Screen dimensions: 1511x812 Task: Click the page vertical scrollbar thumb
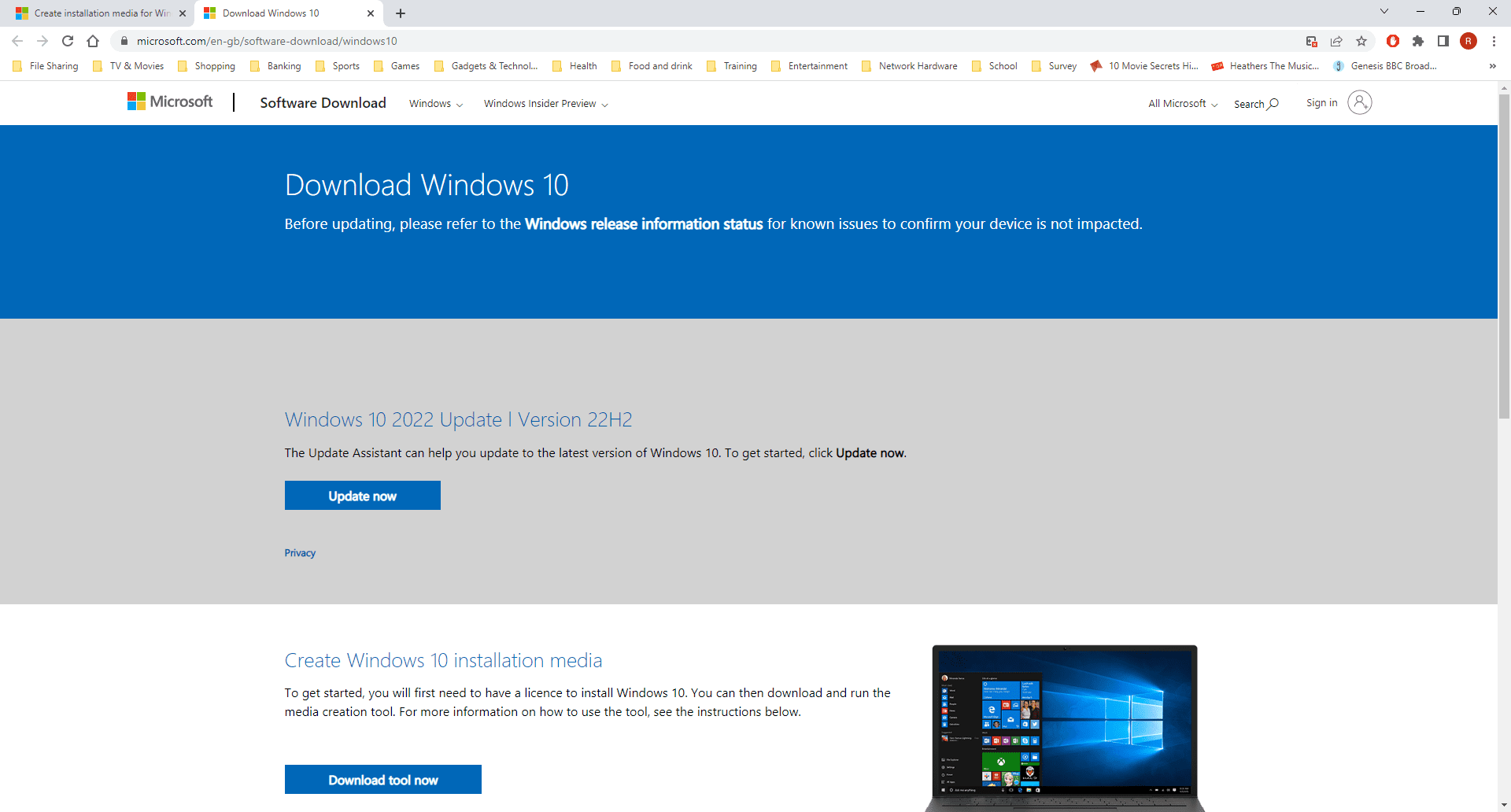[1504, 256]
